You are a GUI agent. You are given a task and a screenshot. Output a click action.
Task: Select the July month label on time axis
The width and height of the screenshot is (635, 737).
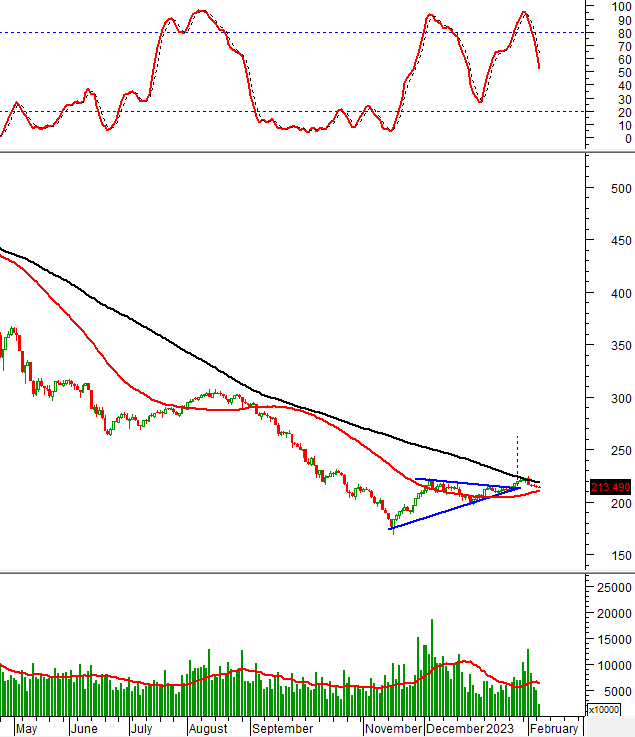[141, 729]
